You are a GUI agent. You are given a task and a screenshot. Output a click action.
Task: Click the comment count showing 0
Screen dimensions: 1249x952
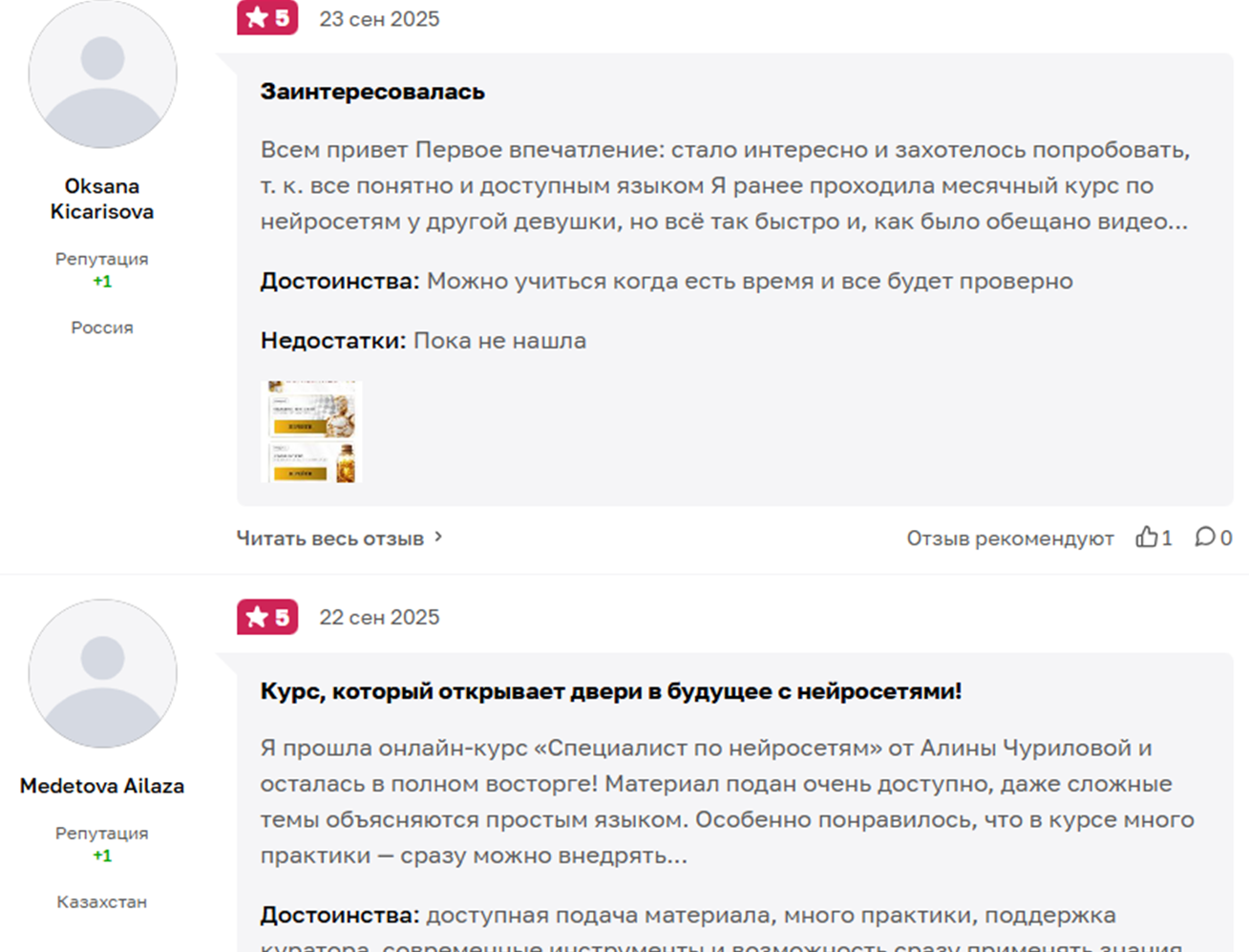click(1225, 537)
